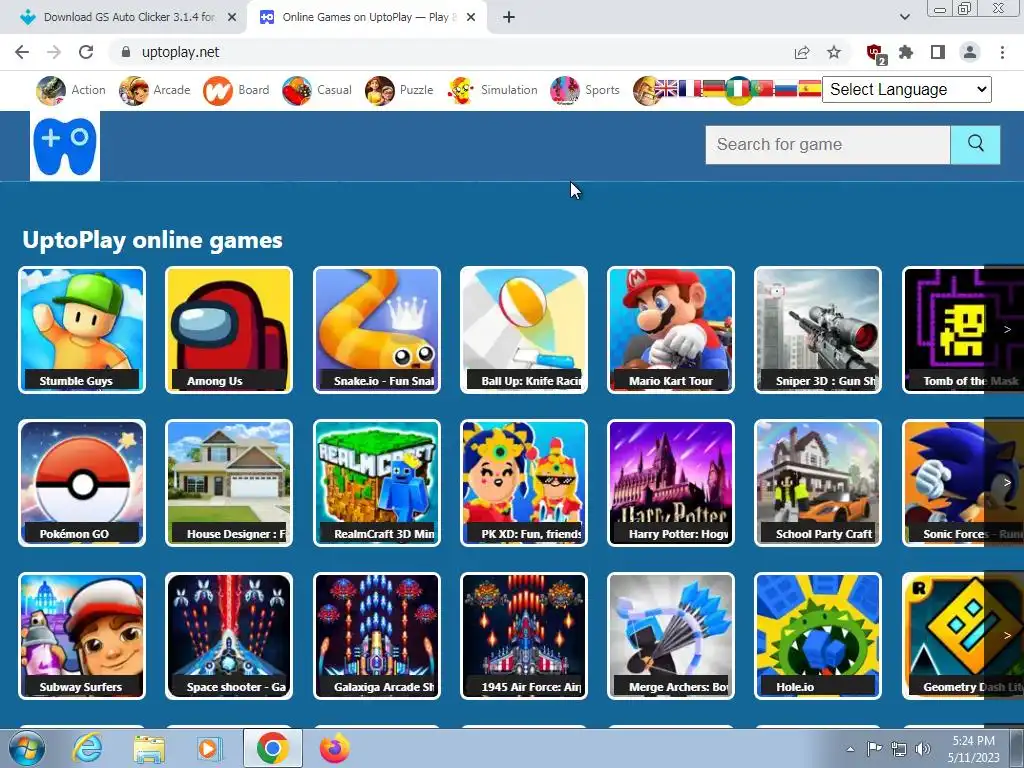
Task: Open a new browser tab
Action: 509,18
